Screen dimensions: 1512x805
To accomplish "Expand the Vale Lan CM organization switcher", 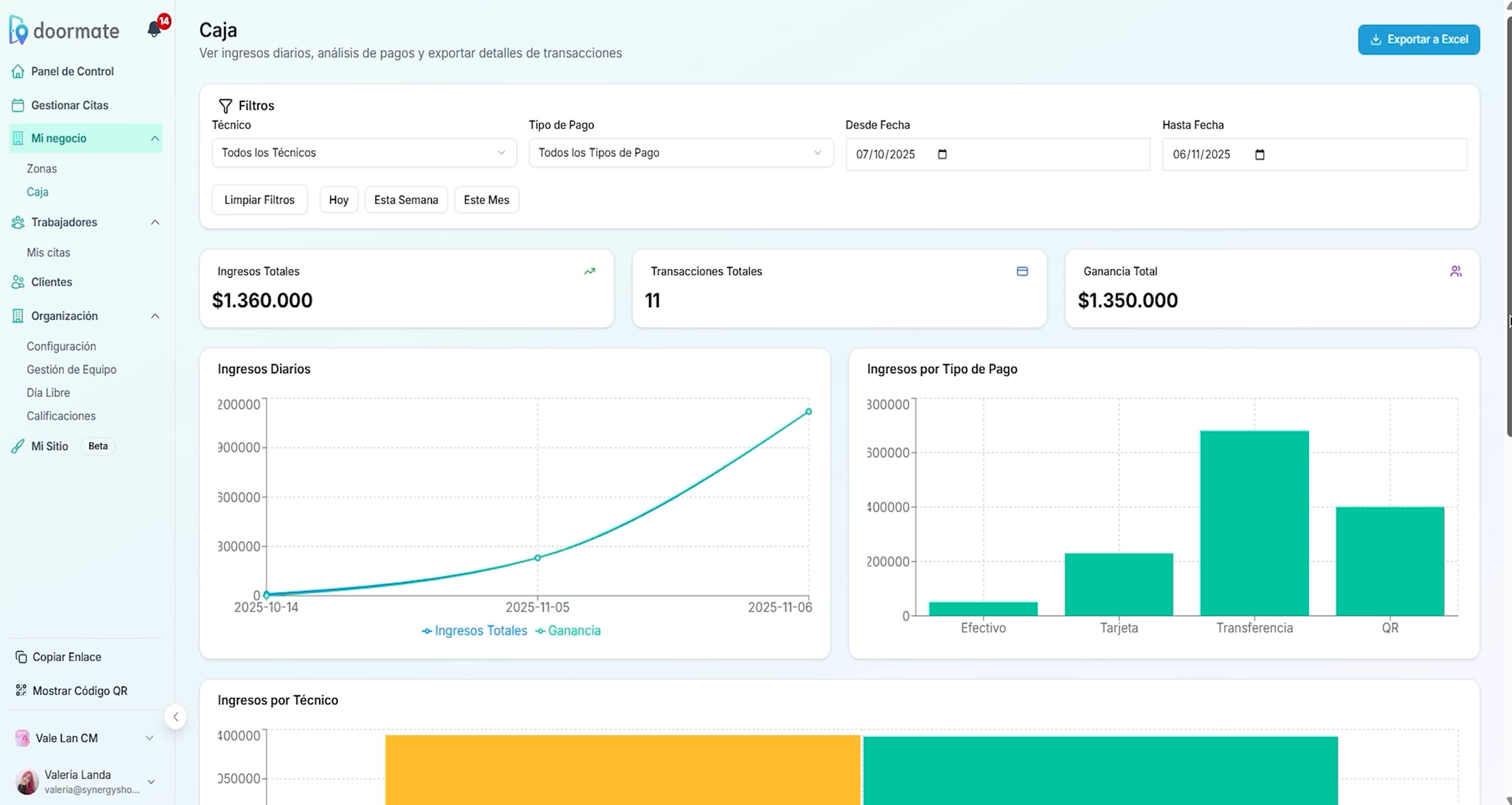I will click(149, 738).
